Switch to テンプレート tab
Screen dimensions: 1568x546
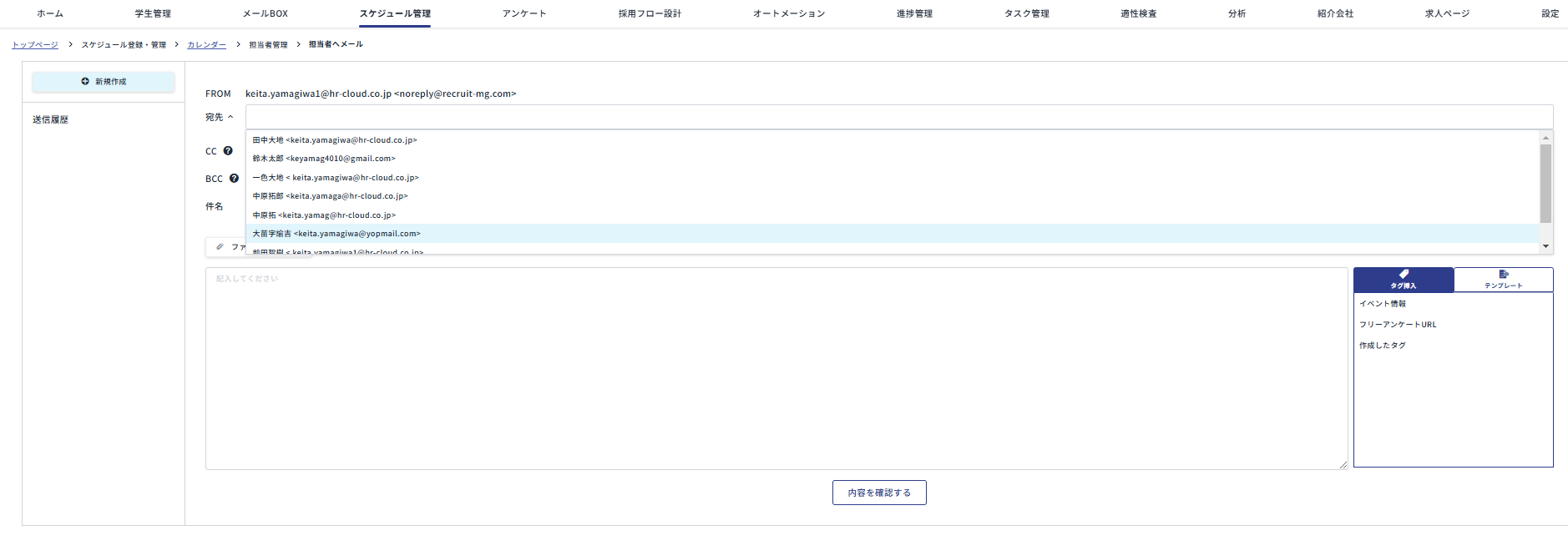(x=1504, y=280)
